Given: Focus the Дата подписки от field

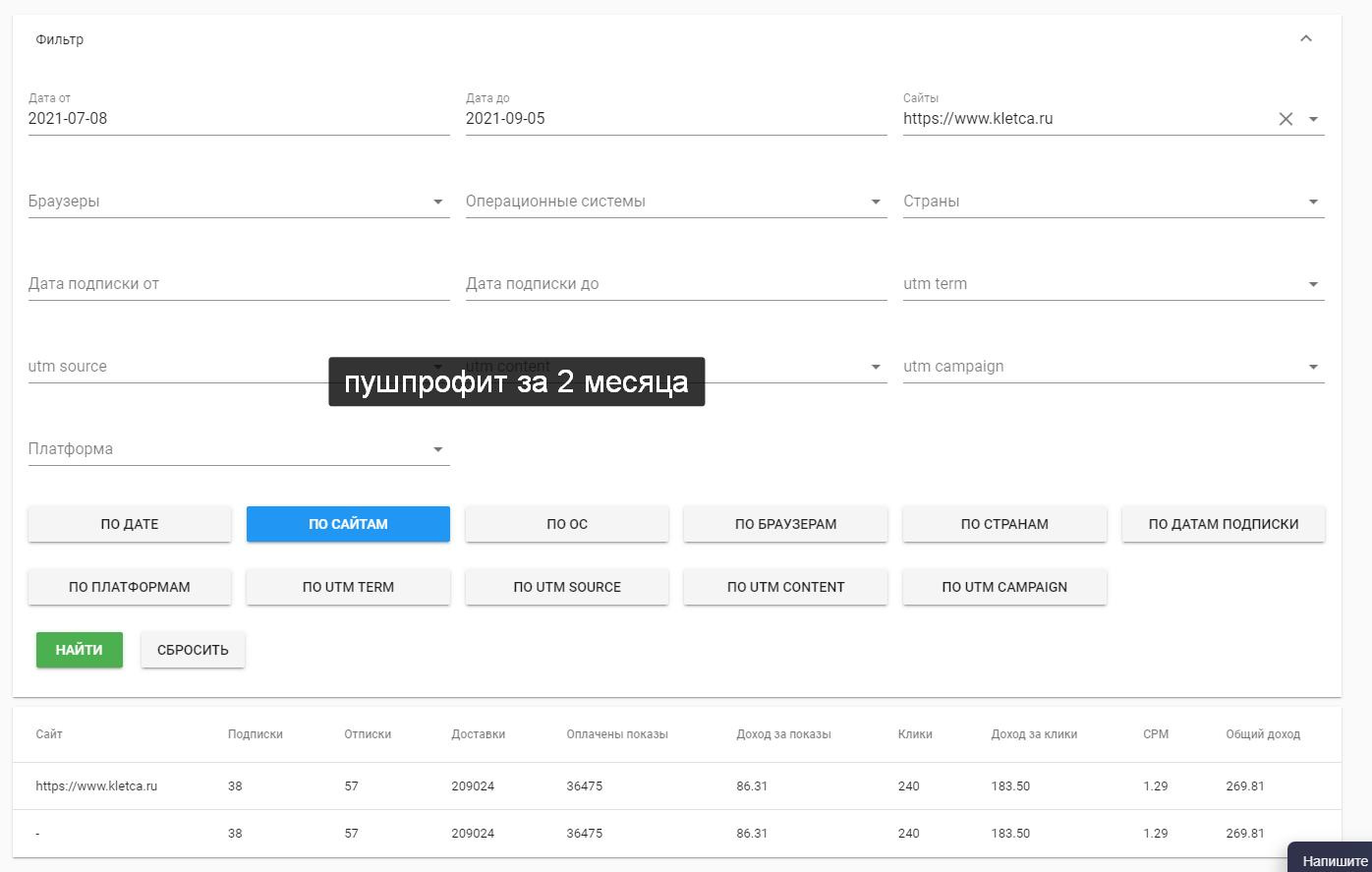Looking at the screenshot, I should pyautogui.click(x=239, y=284).
